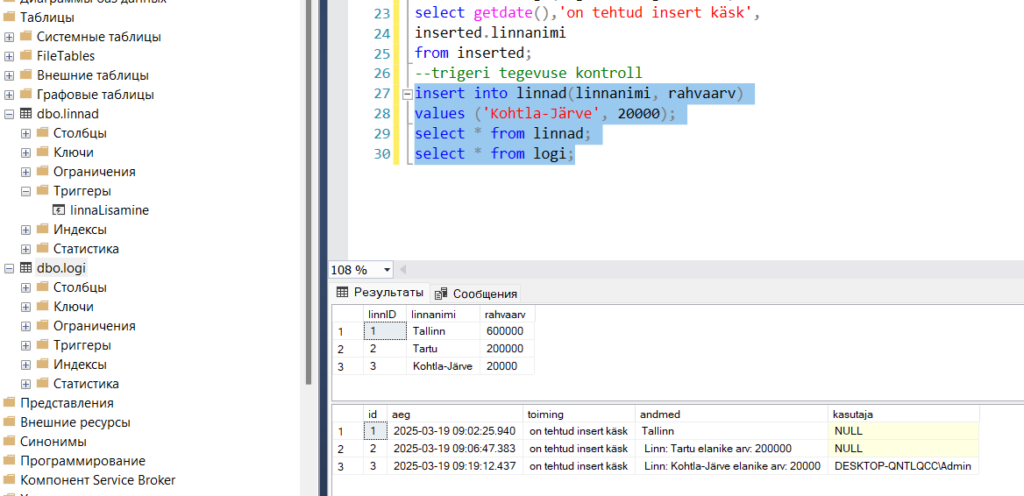Select the Tartu linnanimi cell
Screen dimensions: 1024x496
pyautogui.click(x=443, y=349)
